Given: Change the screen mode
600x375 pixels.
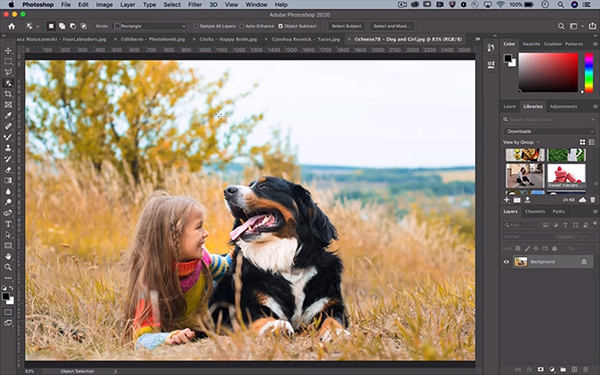Looking at the screenshot, I should coord(8,323).
